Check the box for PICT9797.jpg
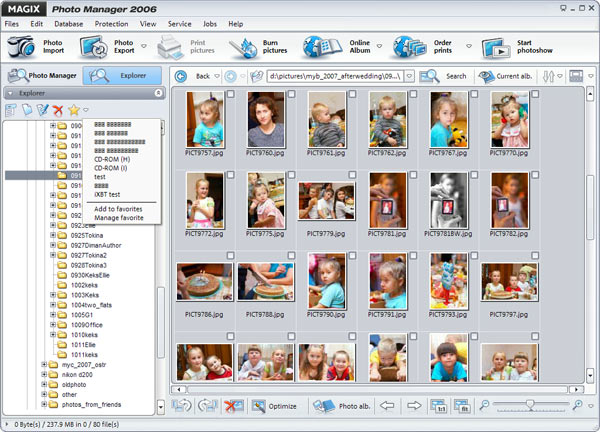 (535, 255)
